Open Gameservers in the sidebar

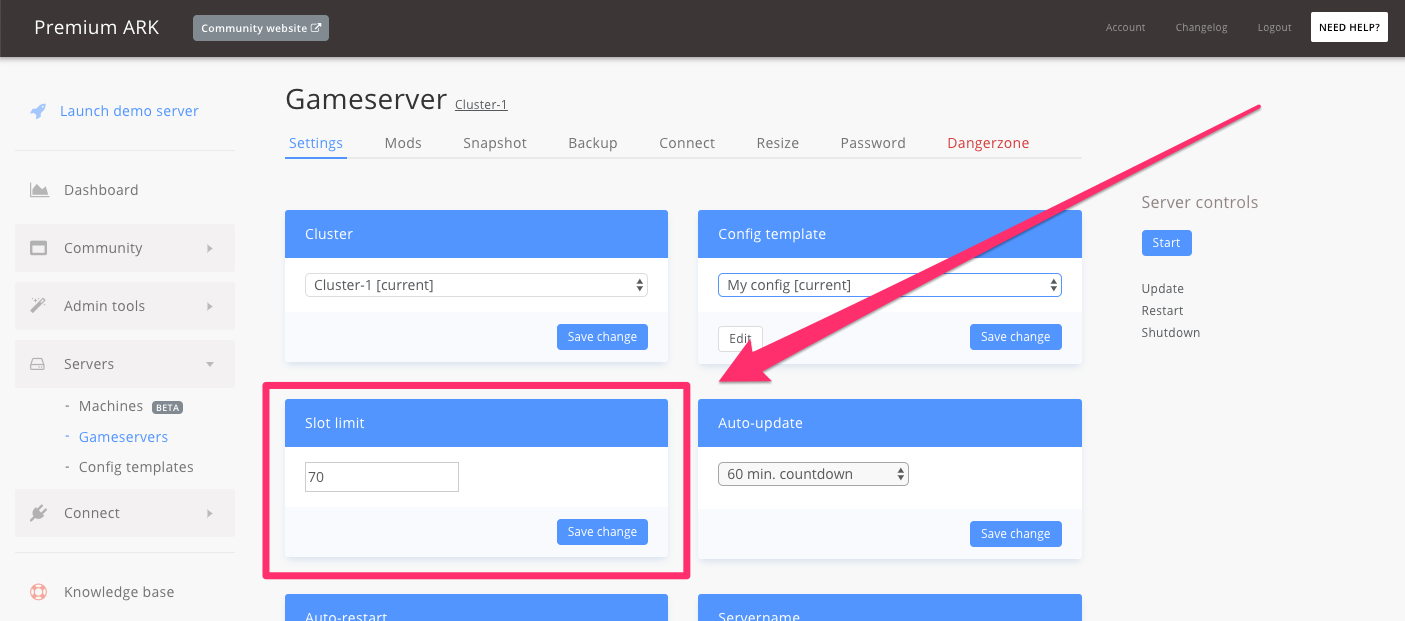pyautogui.click(x=123, y=437)
